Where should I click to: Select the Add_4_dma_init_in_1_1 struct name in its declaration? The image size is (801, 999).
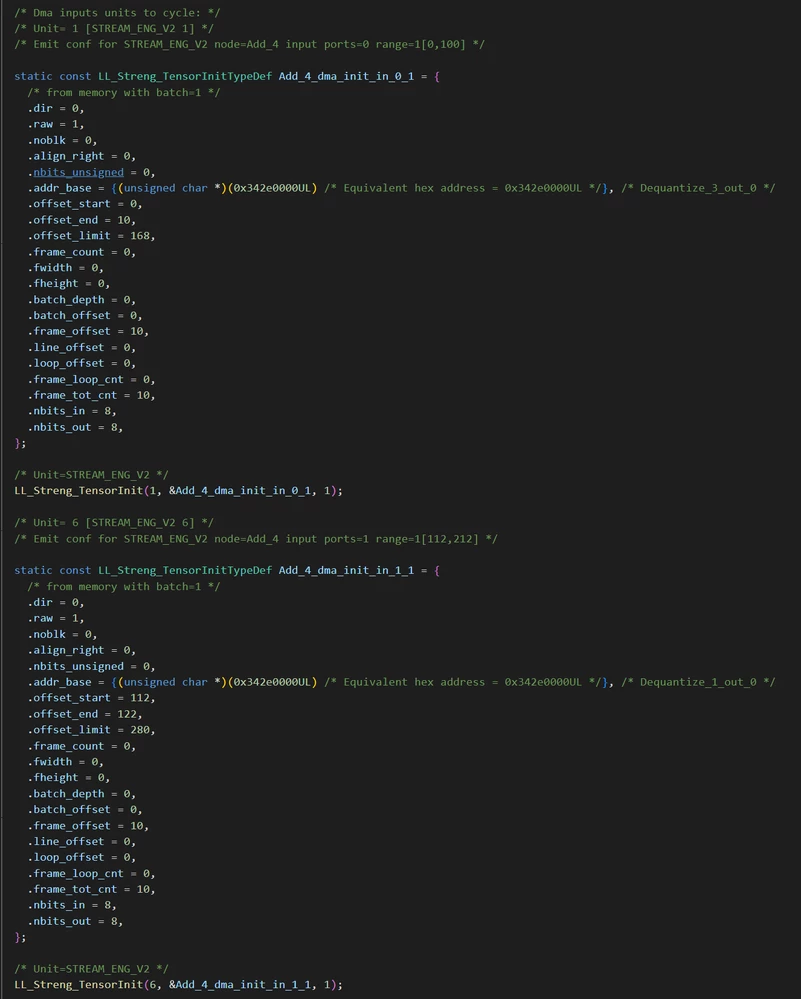[x=346, y=570]
